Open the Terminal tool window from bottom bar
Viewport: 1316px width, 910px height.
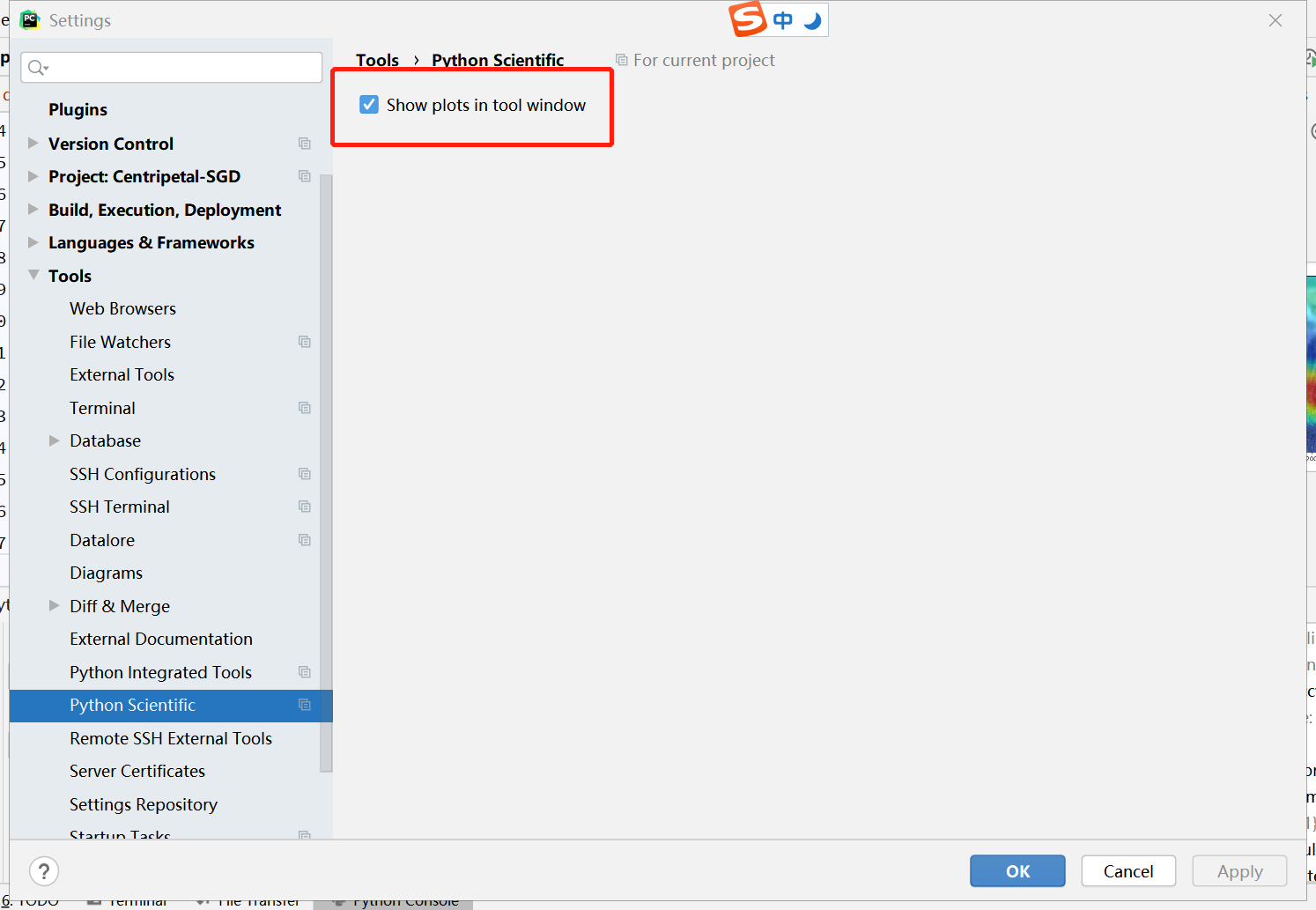[x=137, y=900]
